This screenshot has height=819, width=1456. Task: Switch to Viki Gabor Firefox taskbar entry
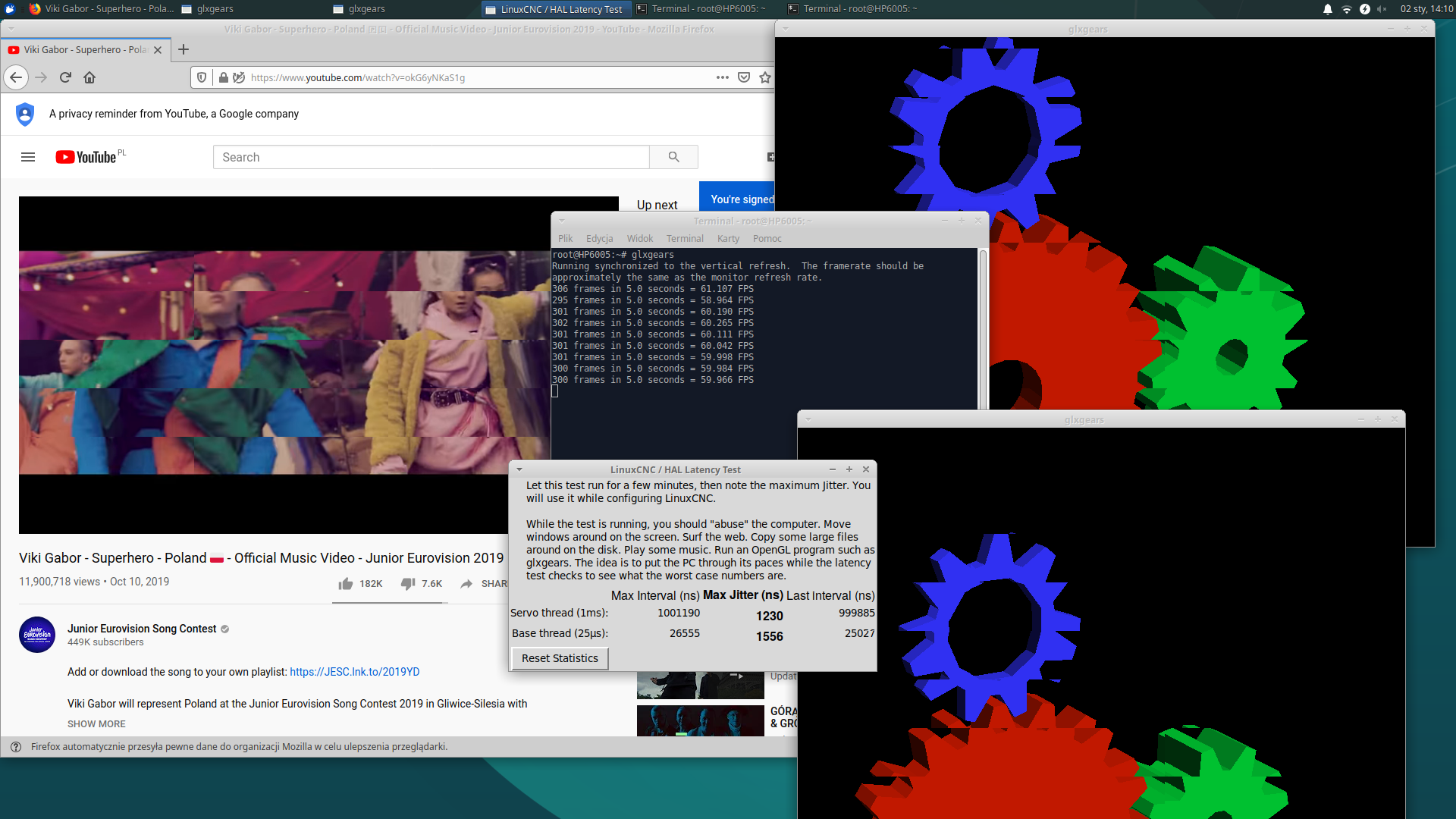click(x=102, y=9)
